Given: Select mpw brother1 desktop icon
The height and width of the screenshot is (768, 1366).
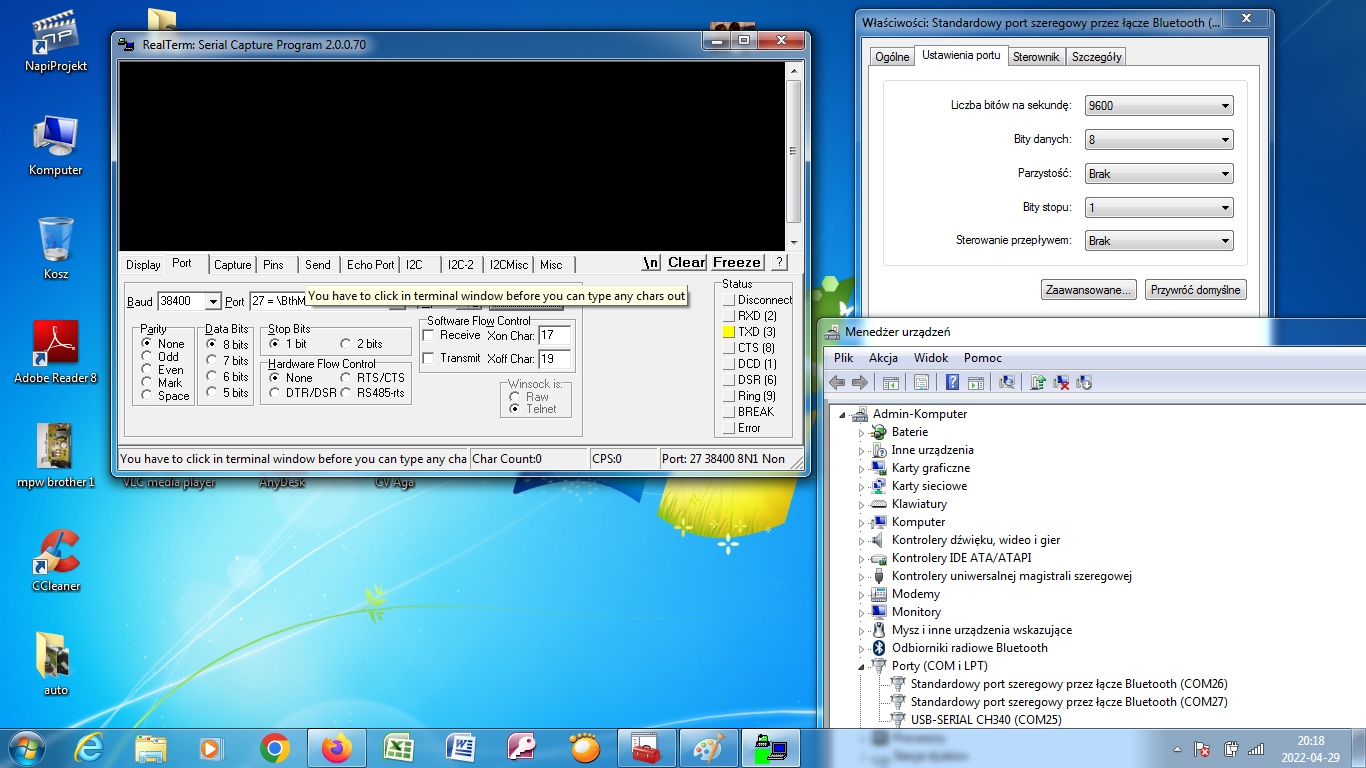Looking at the screenshot, I should (x=55, y=457).
